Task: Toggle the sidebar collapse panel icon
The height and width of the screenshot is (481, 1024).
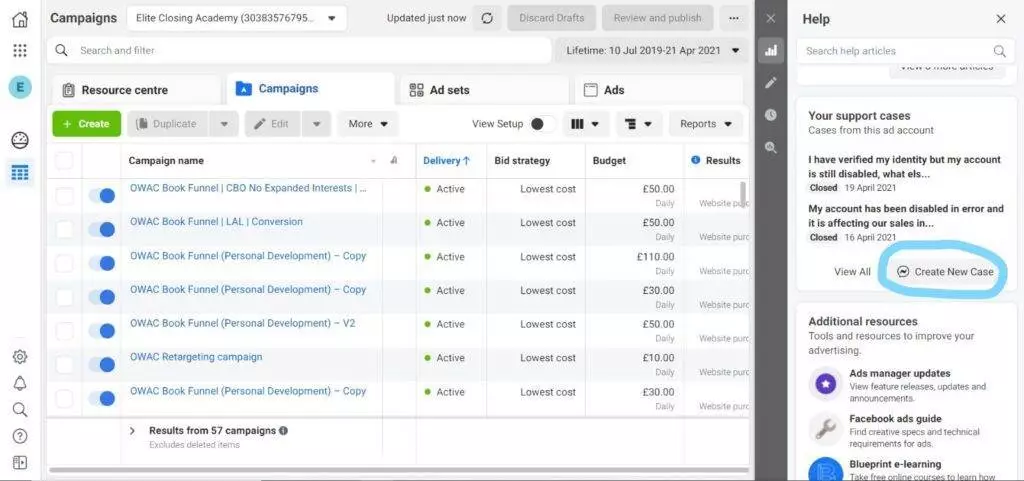Action: coord(20,462)
